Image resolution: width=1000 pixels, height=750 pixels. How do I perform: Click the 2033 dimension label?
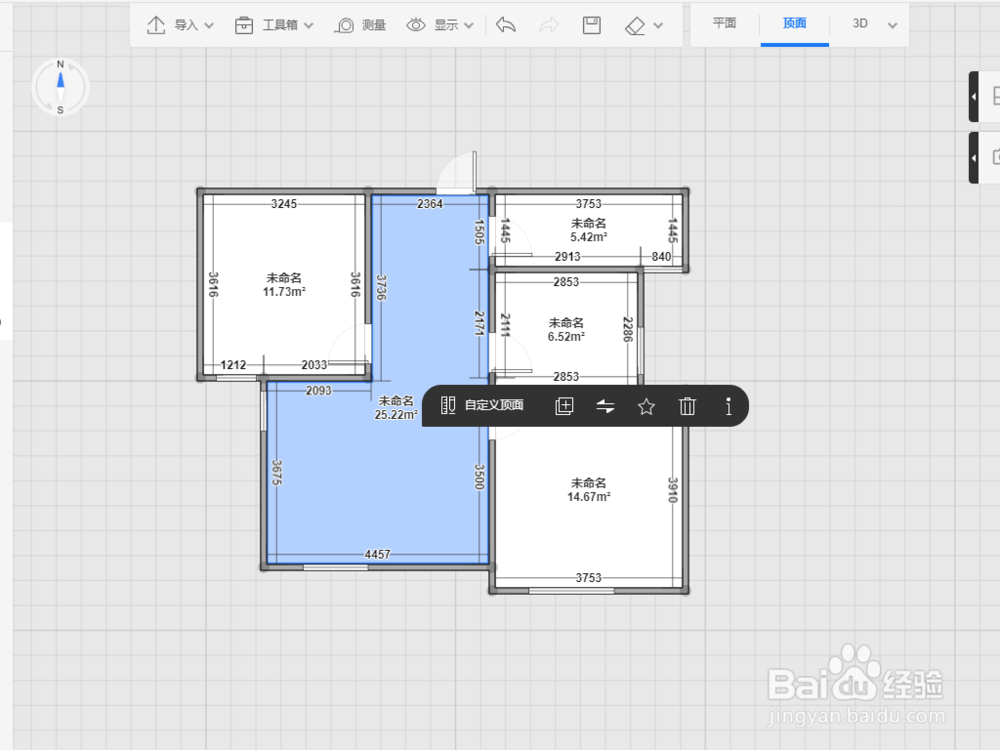pyautogui.click(x=314, y=365)
